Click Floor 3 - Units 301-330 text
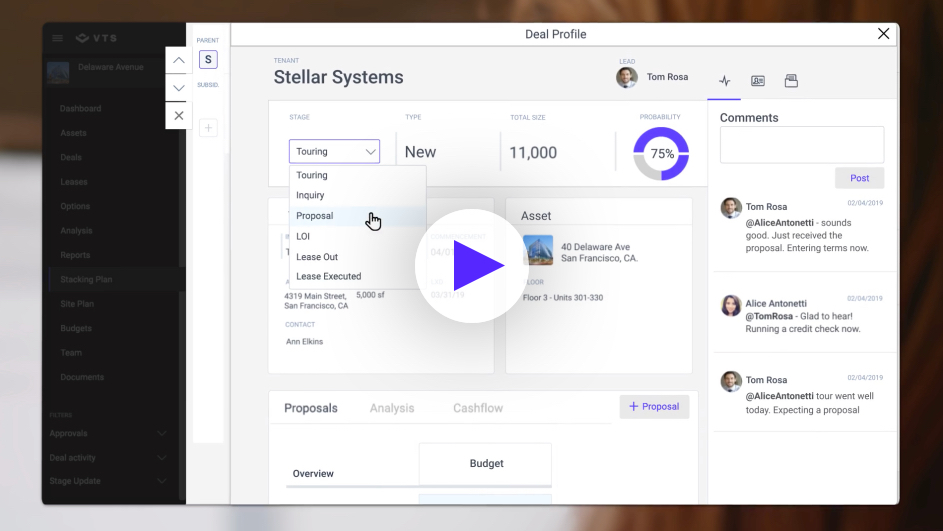Screen dimensions: 943x531 (x=563, y=298)
